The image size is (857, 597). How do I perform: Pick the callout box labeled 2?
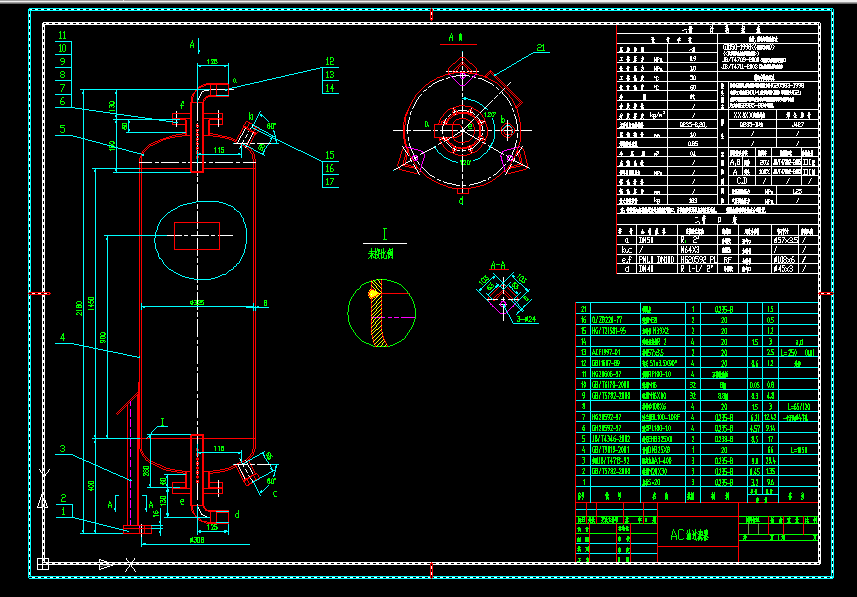click(64, 498)
